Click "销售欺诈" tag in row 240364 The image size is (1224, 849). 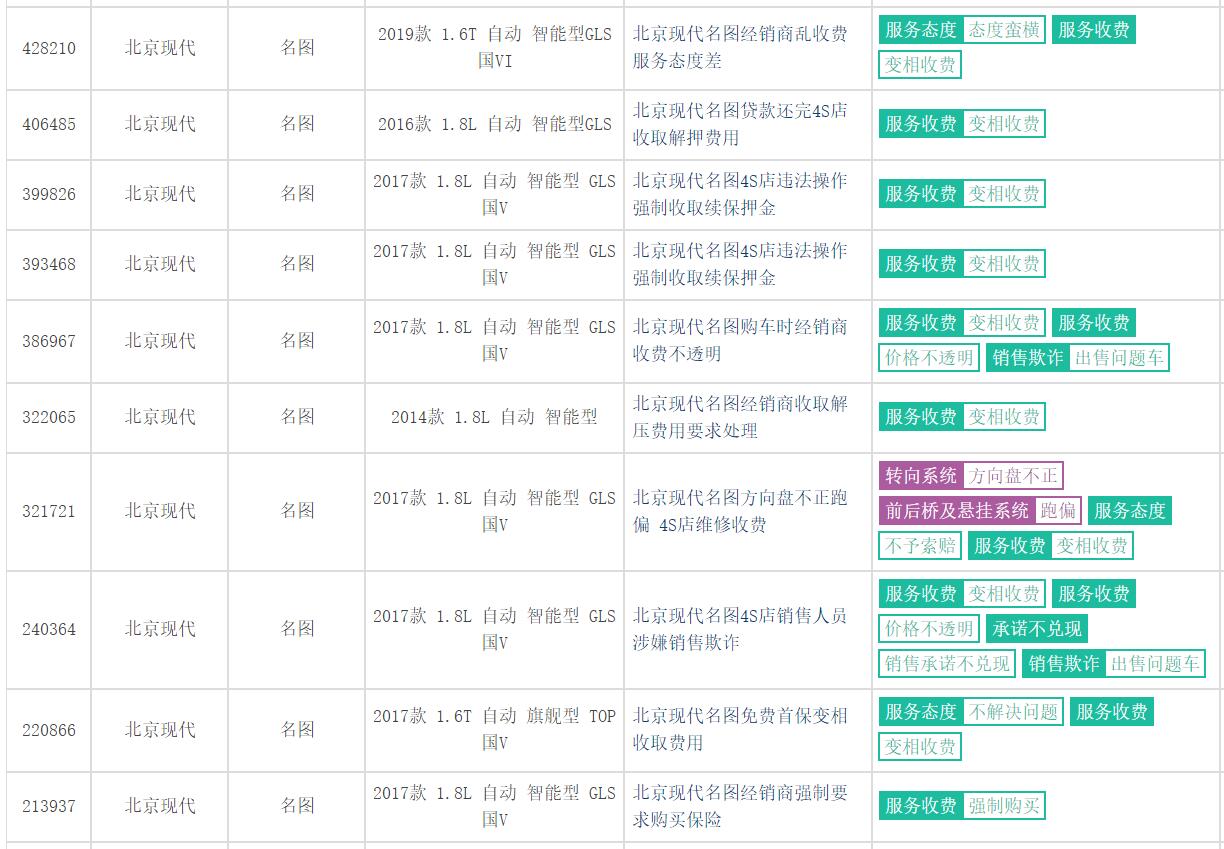(1063, 664)
